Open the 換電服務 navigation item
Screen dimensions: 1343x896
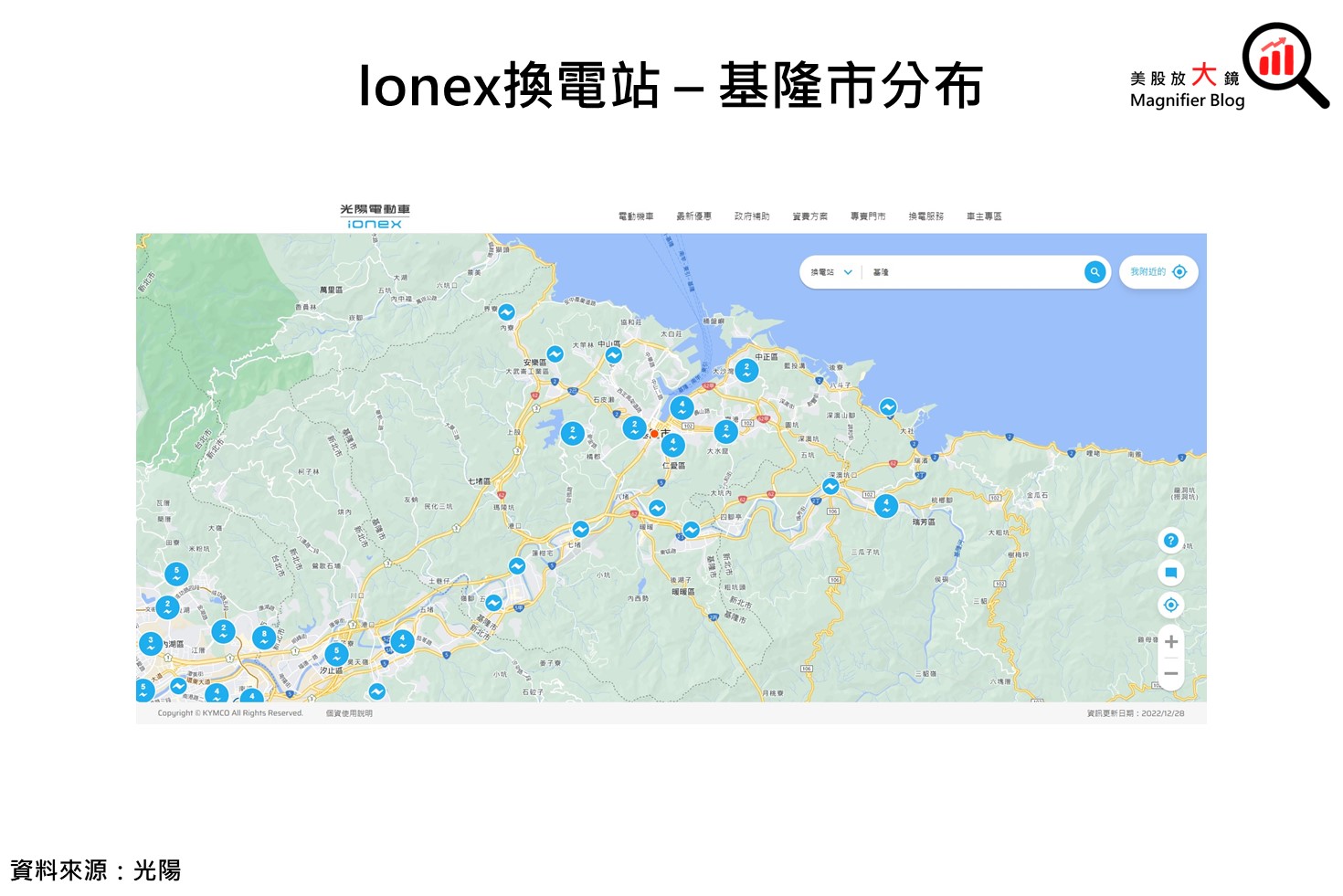(x=925, y=216)
